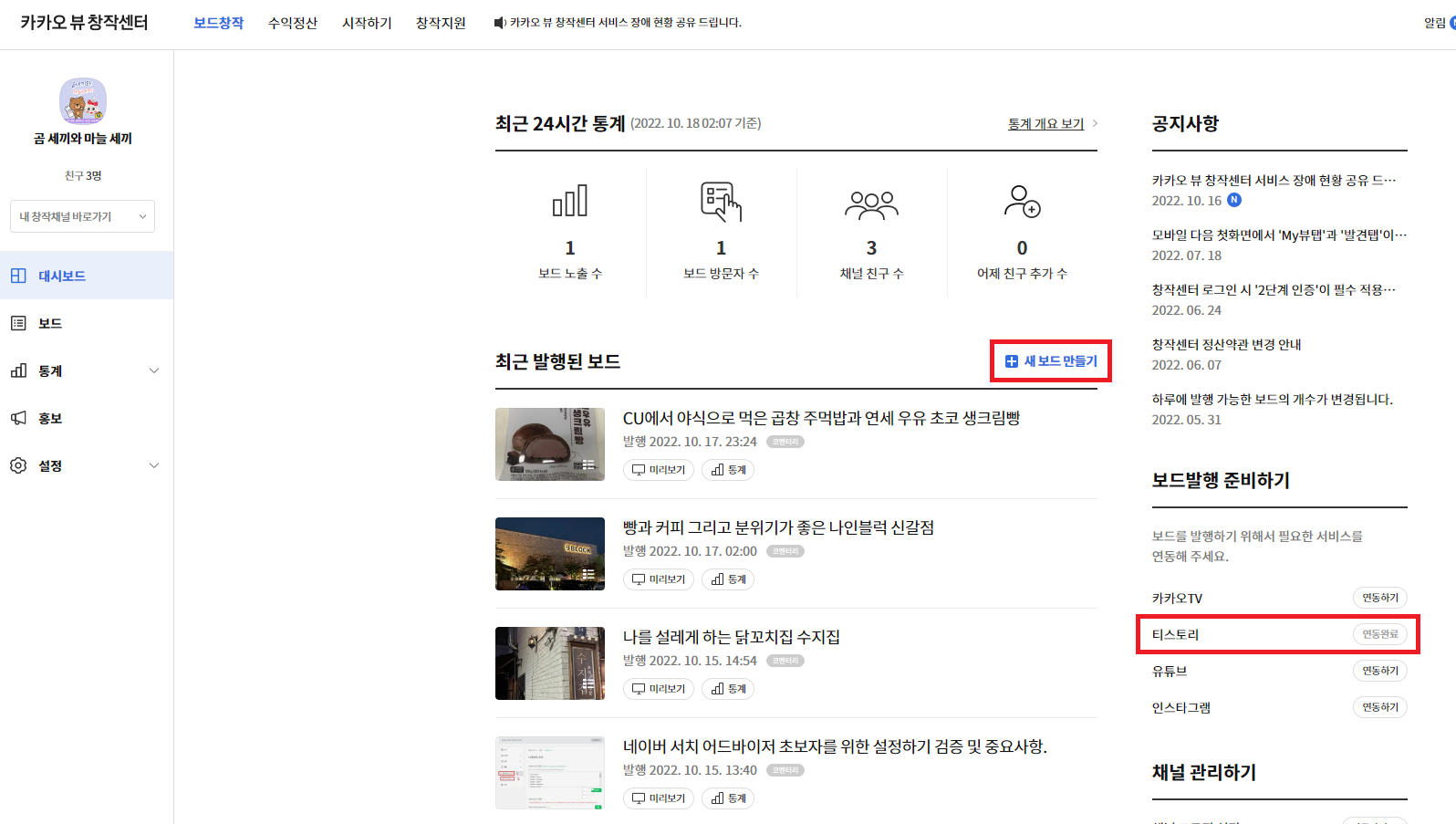The image size is (1456, 824).
Task: Click the 어제 친구 추가 수 icon
Action: pyautogui.click(x=1023, y=202)
